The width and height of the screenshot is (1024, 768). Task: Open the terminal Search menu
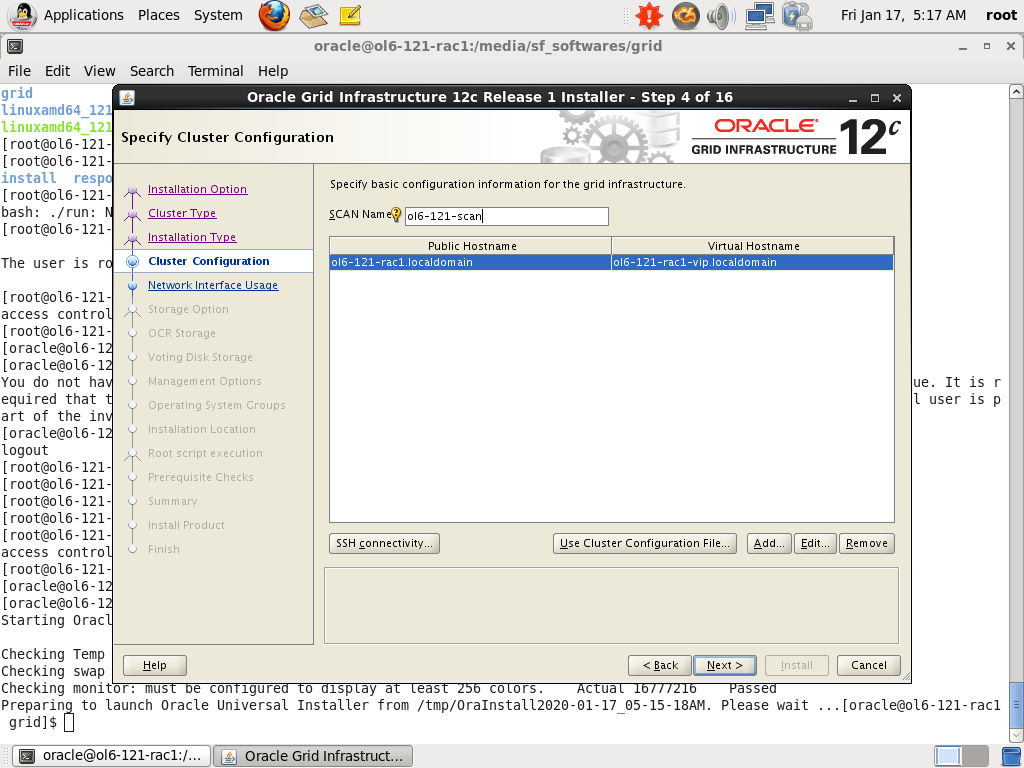[152, 71]
